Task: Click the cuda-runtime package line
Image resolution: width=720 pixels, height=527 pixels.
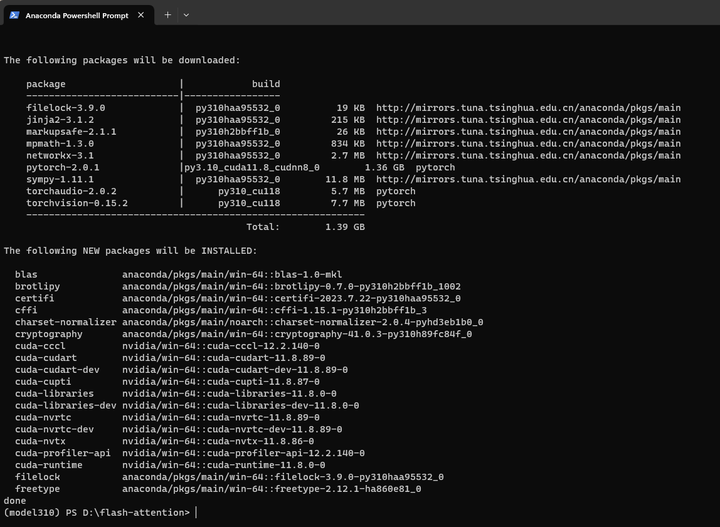Action: 170,465
